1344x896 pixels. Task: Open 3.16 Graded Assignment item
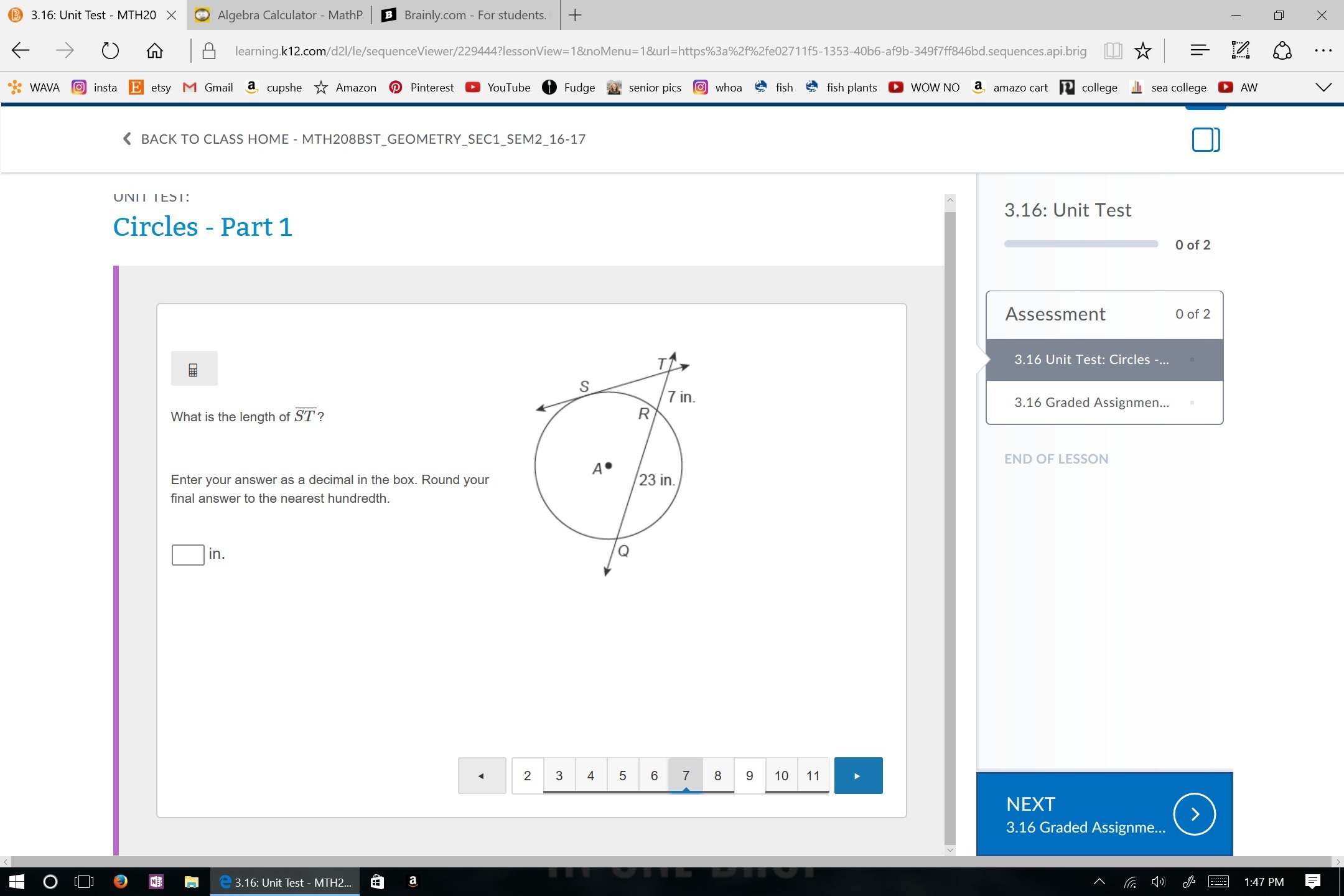(1091, 403)
